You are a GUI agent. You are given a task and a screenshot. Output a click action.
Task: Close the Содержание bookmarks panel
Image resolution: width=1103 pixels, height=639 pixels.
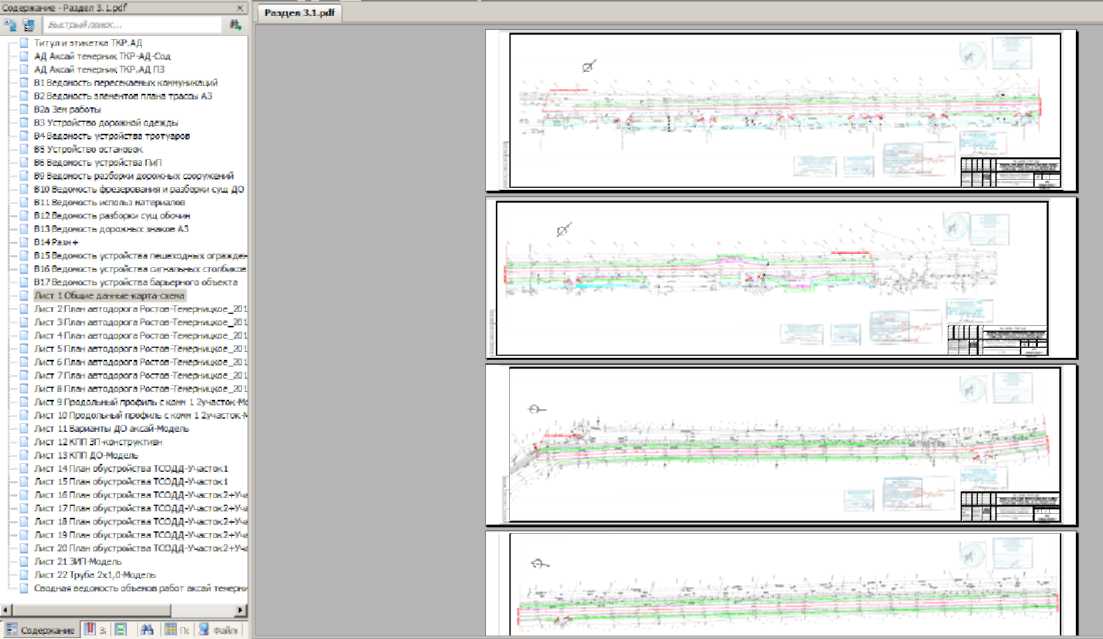tap(240, 7)
